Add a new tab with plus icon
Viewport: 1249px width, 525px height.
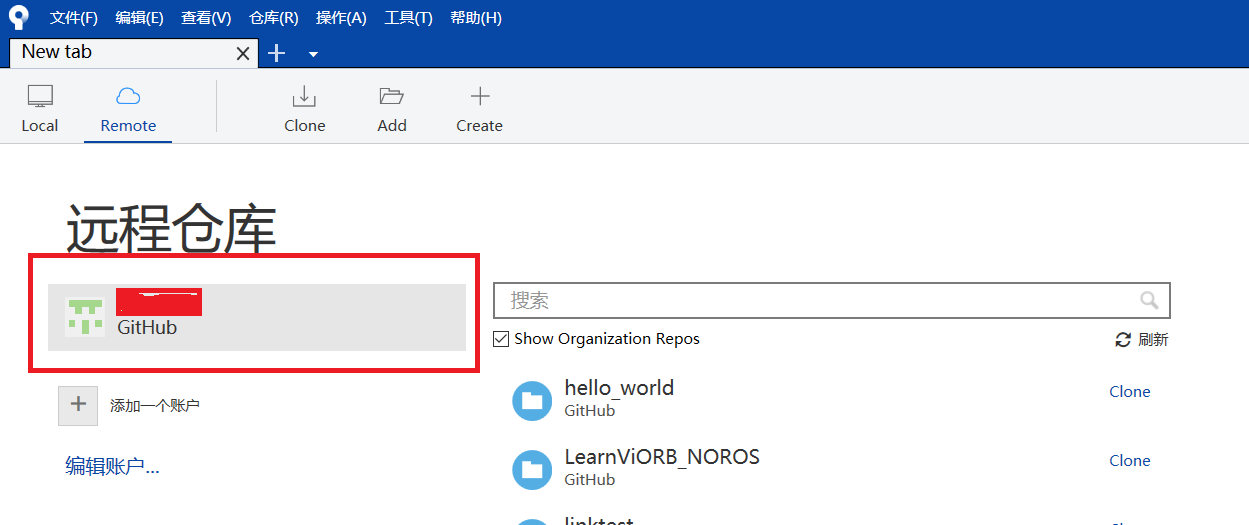pyautogui.click(x=277, y=53)
